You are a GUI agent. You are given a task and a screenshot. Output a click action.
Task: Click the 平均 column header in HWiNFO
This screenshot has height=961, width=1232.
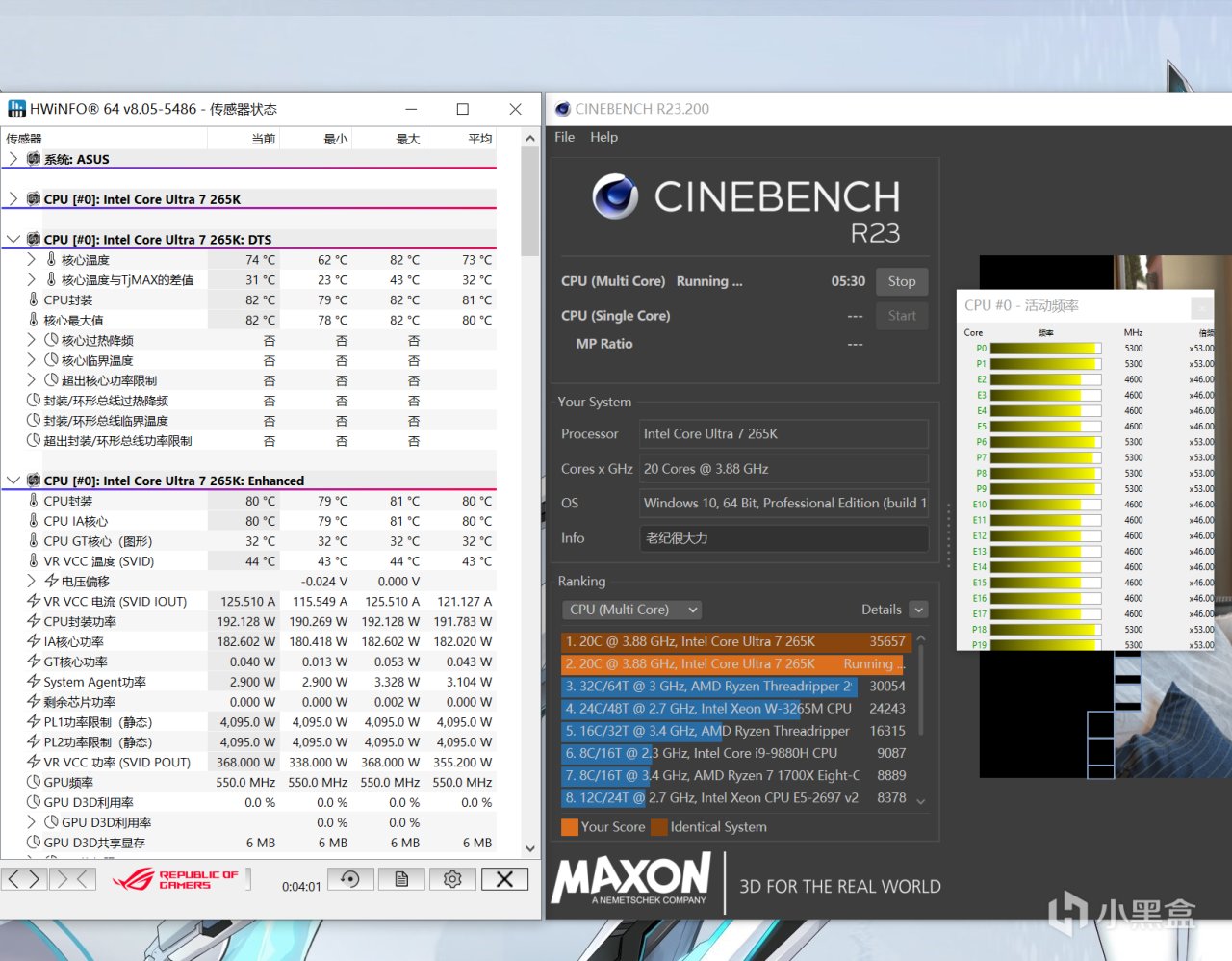pos(479,139)
